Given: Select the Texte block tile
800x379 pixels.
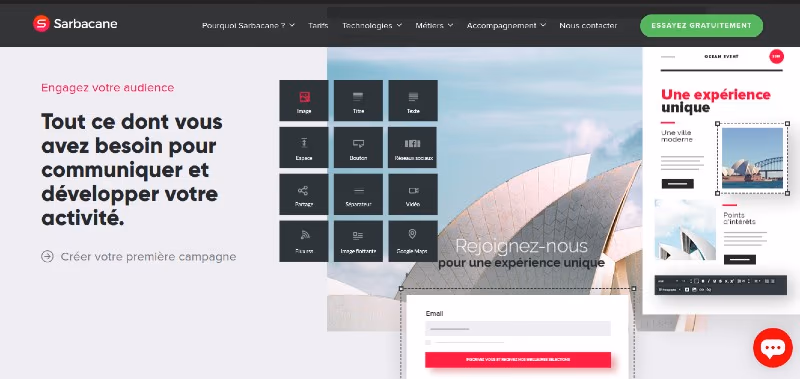Looking at the screenshot, I should (x=413, y=100).
